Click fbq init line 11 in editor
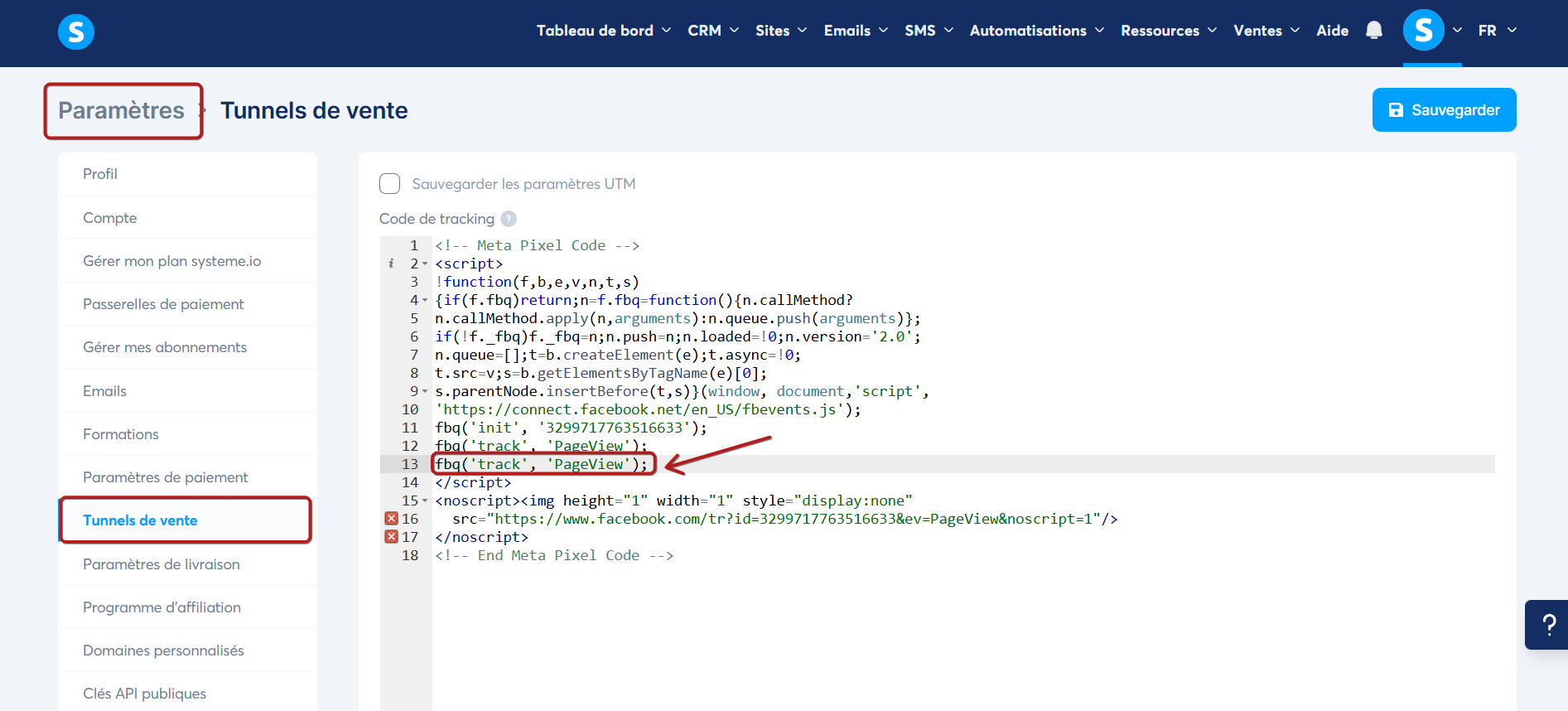 pos(572,428)
